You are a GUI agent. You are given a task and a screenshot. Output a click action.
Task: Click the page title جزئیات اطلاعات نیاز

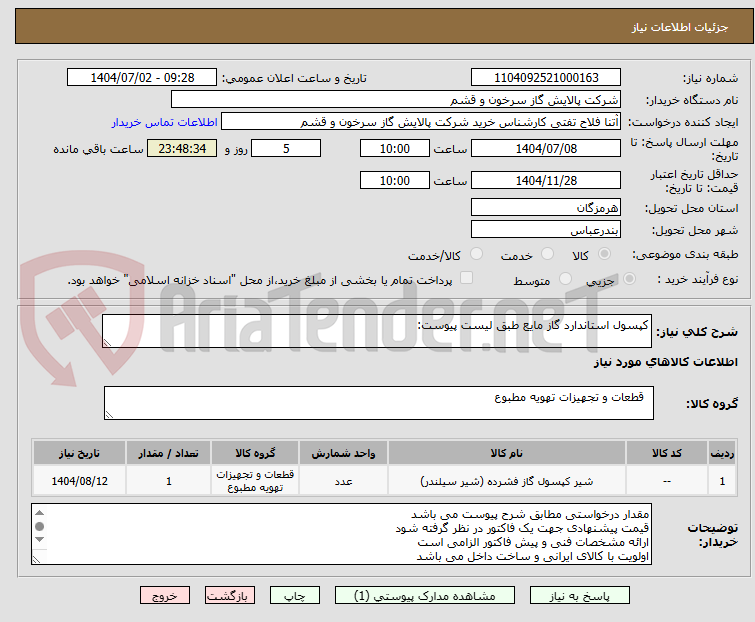679,27
